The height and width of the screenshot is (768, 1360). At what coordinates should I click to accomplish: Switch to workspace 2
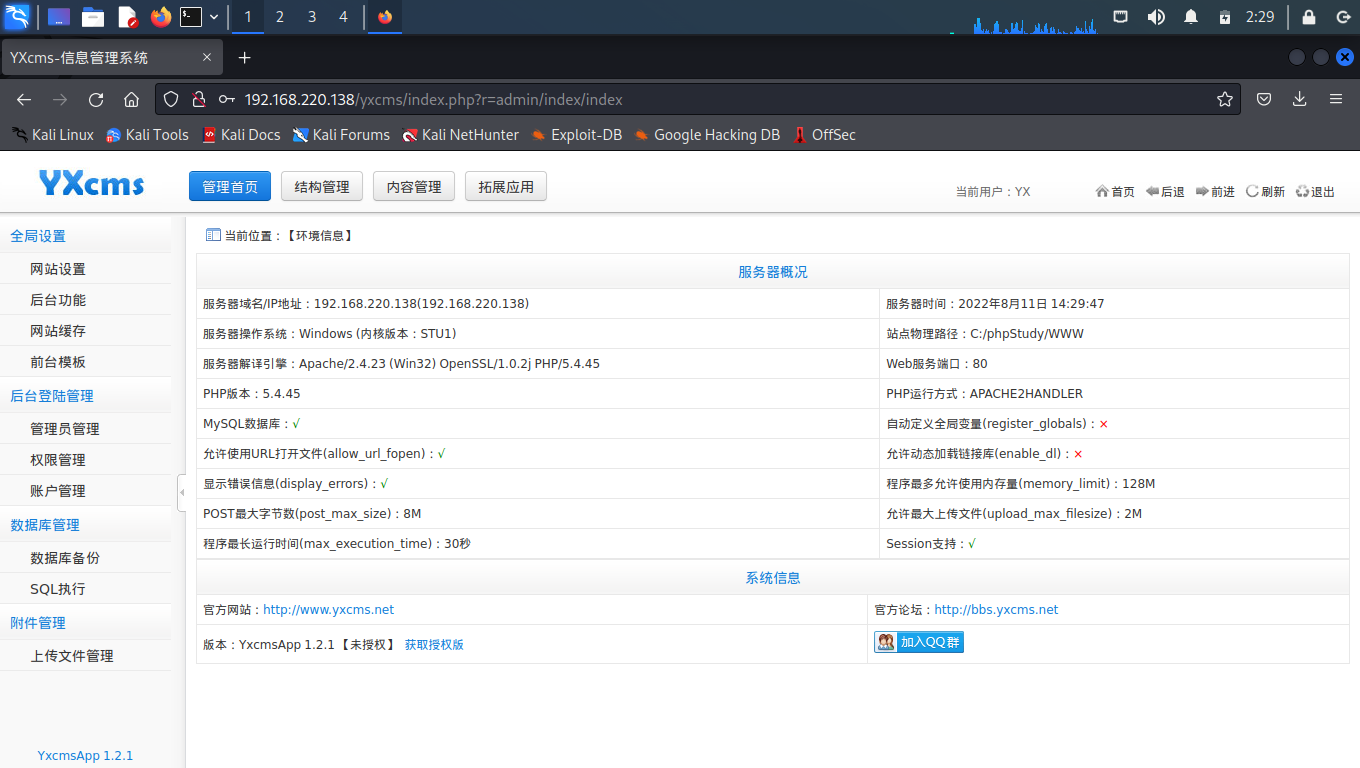click(x=280, y=17)
